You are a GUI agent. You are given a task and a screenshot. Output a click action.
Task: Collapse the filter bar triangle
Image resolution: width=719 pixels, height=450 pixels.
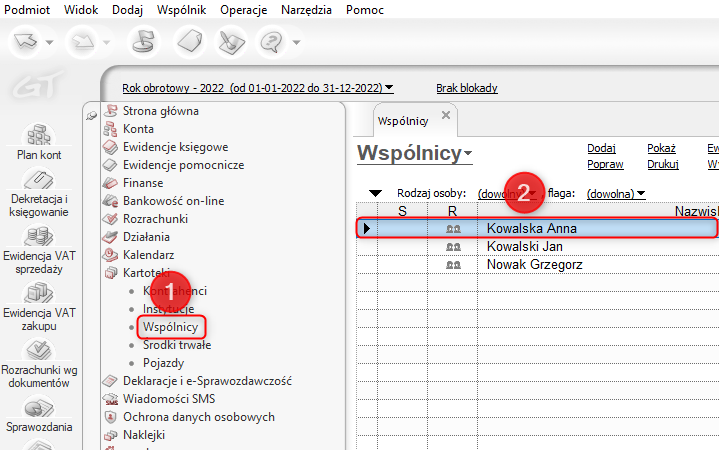coord(375,194)
